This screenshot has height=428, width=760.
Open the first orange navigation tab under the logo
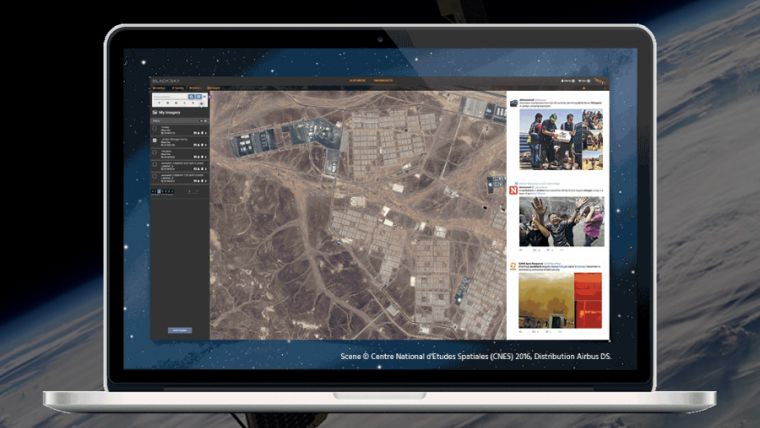click(159, 88)
